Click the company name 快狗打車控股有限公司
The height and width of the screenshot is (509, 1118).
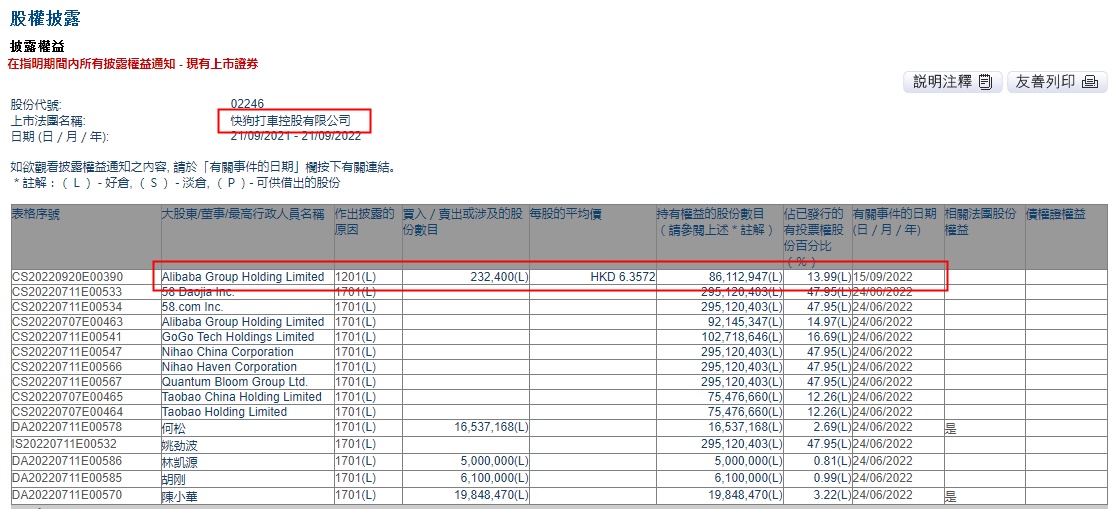click(290, 121)
